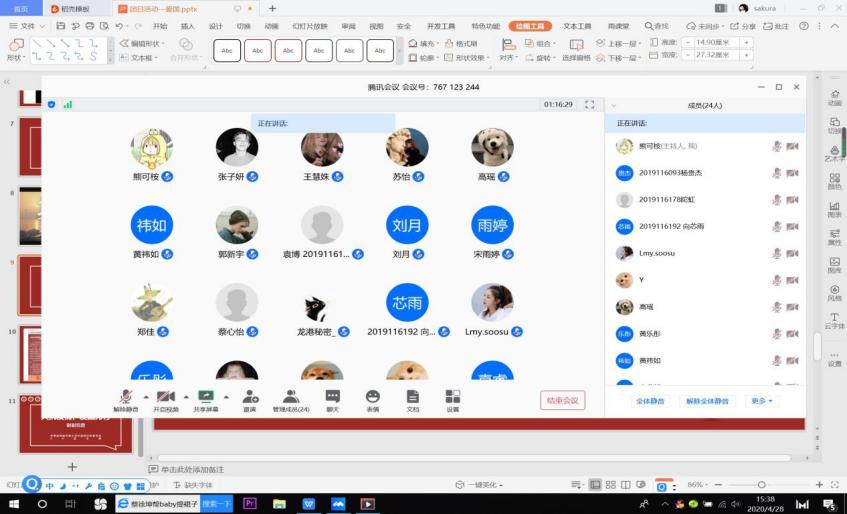Viewport: 847px width, 514px height.
Task: Click the Windows Start button
Action: [x=14, y=503]
